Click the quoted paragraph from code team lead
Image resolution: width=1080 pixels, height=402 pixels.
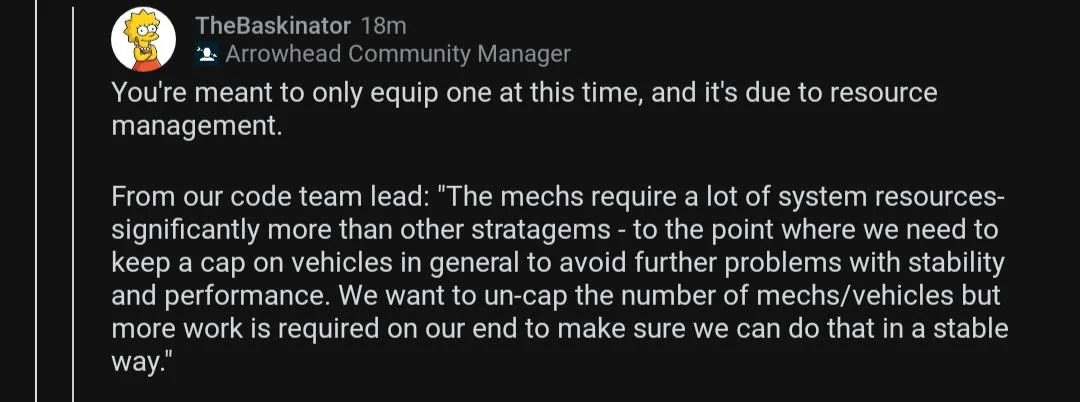[x=559, y=280]
